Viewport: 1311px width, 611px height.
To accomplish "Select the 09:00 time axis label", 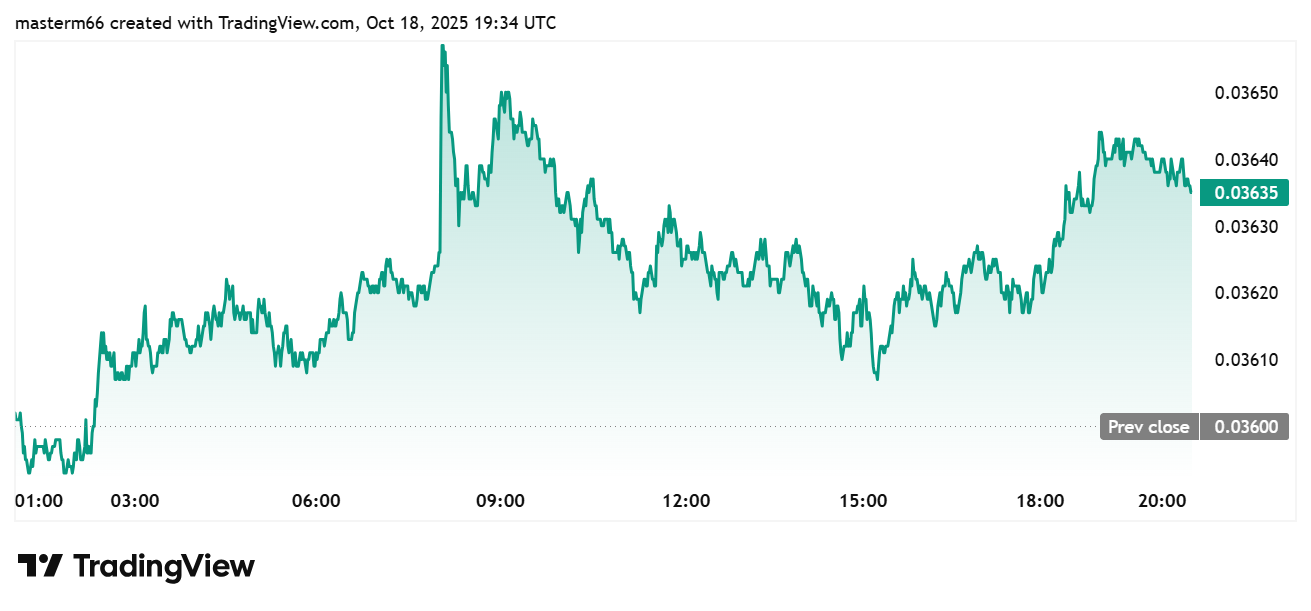I will tap(500, 500).
